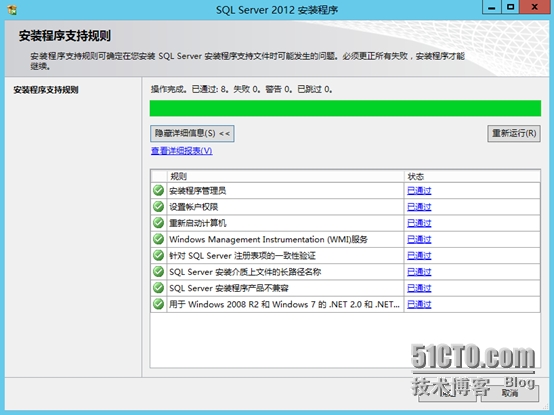Open 已通过 status for .NET 2.0 rule
Screen dimensions: 554x415
click(x=419, y=304)
